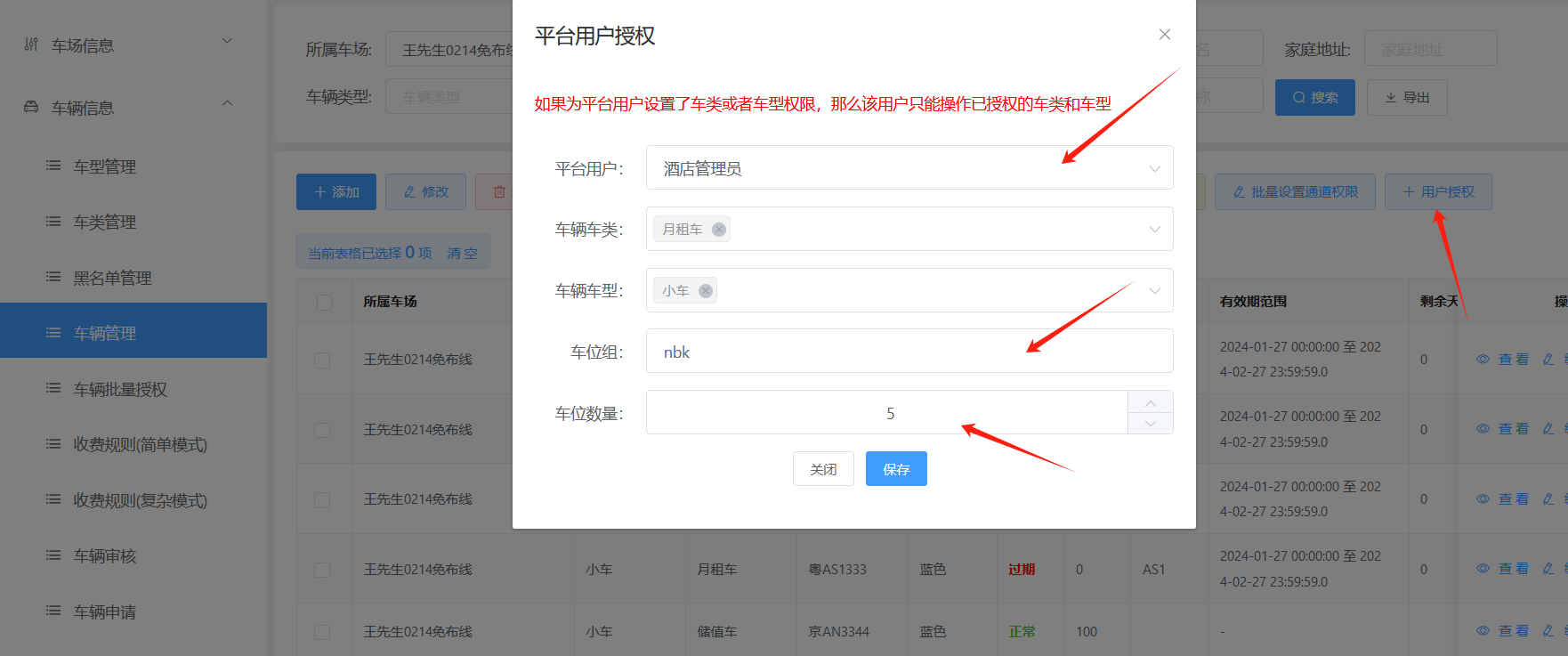Viewport: 1568px width, 656px height.
Task: Click 批量设置通道权限 button
Action: click(1295, 191)
